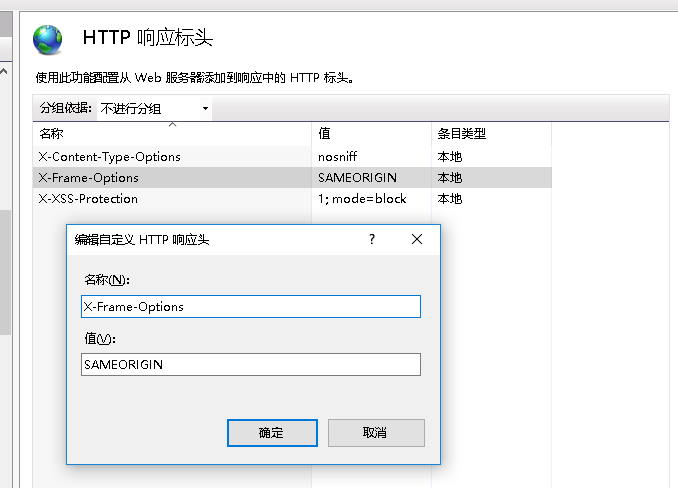Sort the list by 值 column header
Viewport: 678px width, 488px height.
click(x=324, y=133)
